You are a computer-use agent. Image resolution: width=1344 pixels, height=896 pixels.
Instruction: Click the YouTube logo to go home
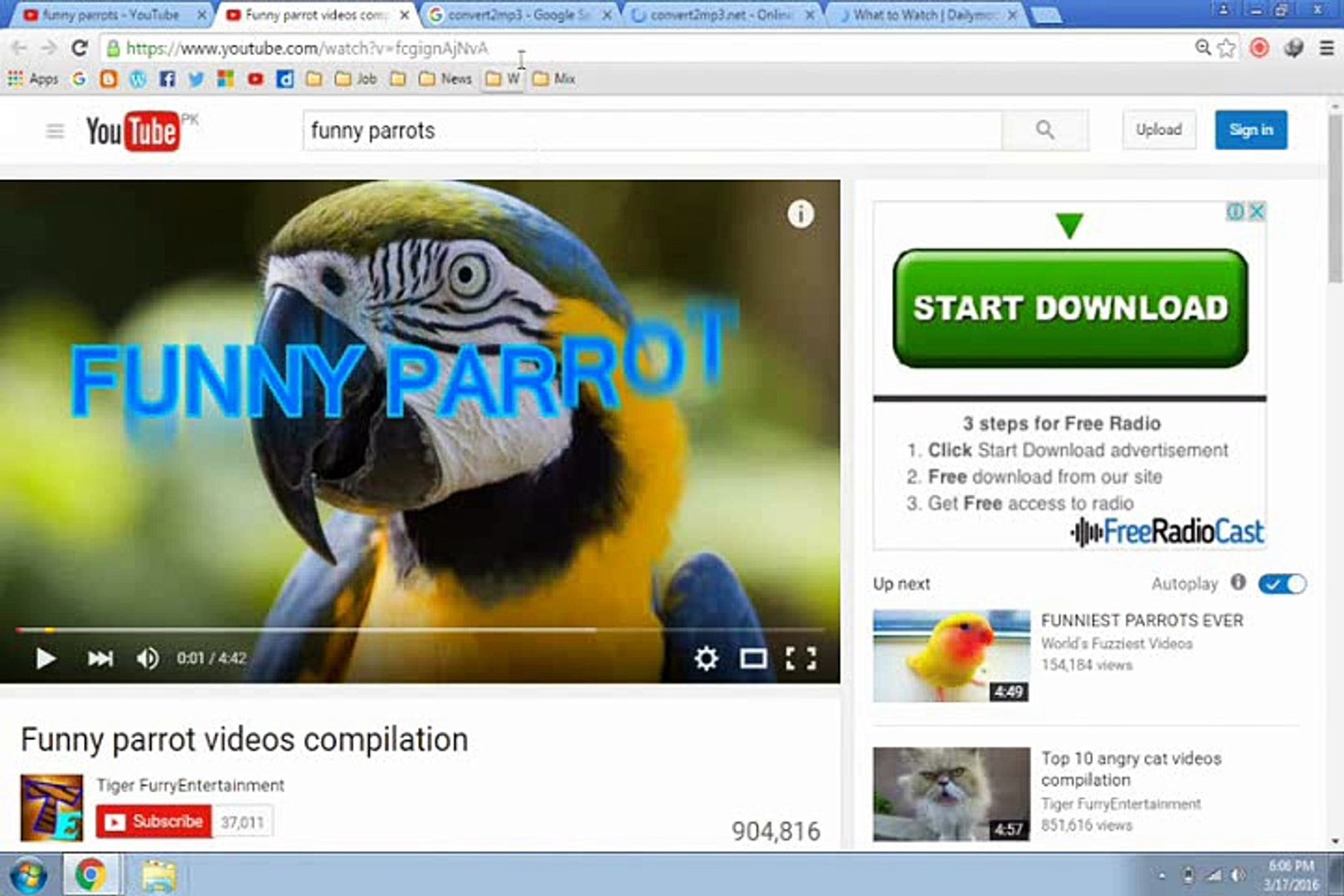coord(133,130)
